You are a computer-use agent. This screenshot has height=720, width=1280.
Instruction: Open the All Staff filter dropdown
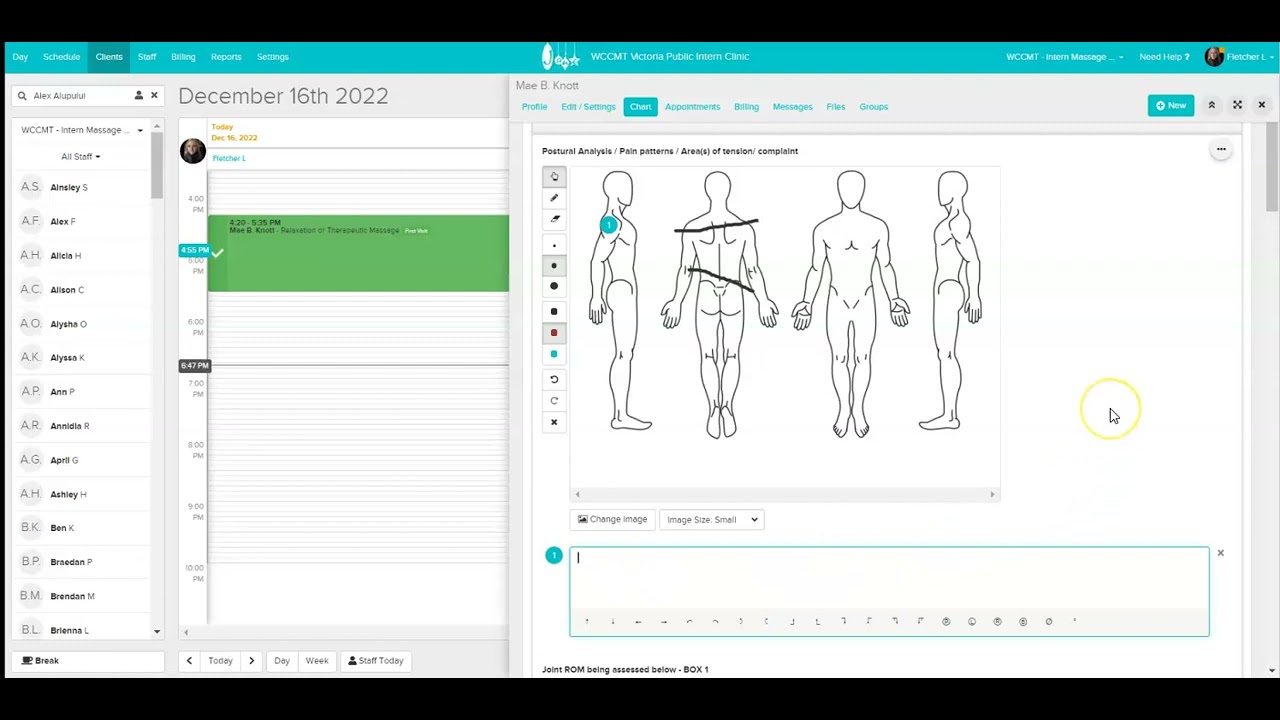click(81, 157)
